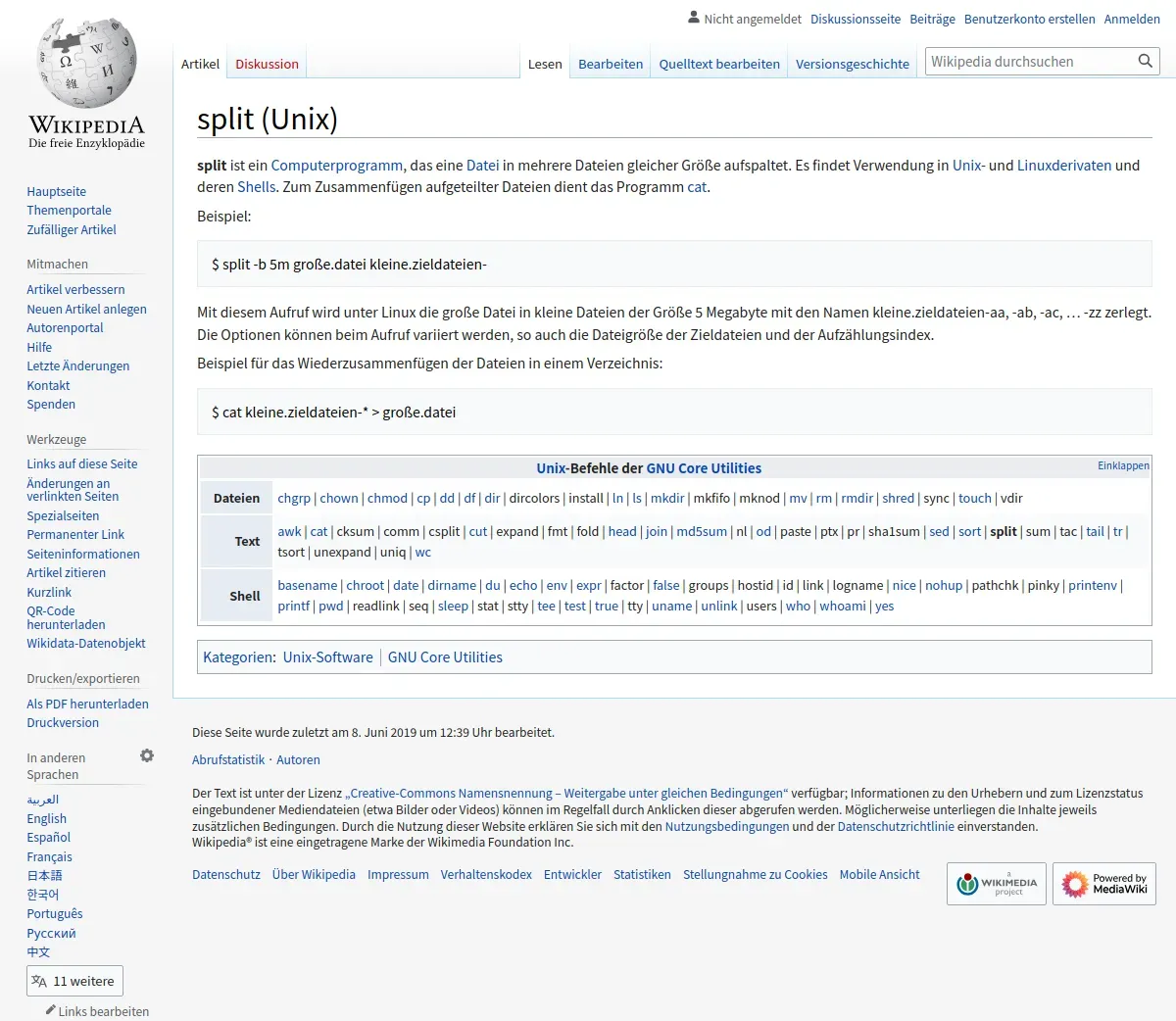Open the basename command link

(x=307, y=585)
